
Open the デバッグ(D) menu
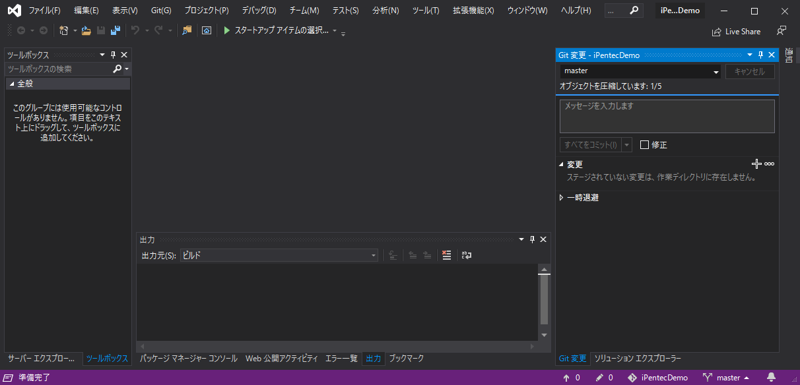pos(259,10)
